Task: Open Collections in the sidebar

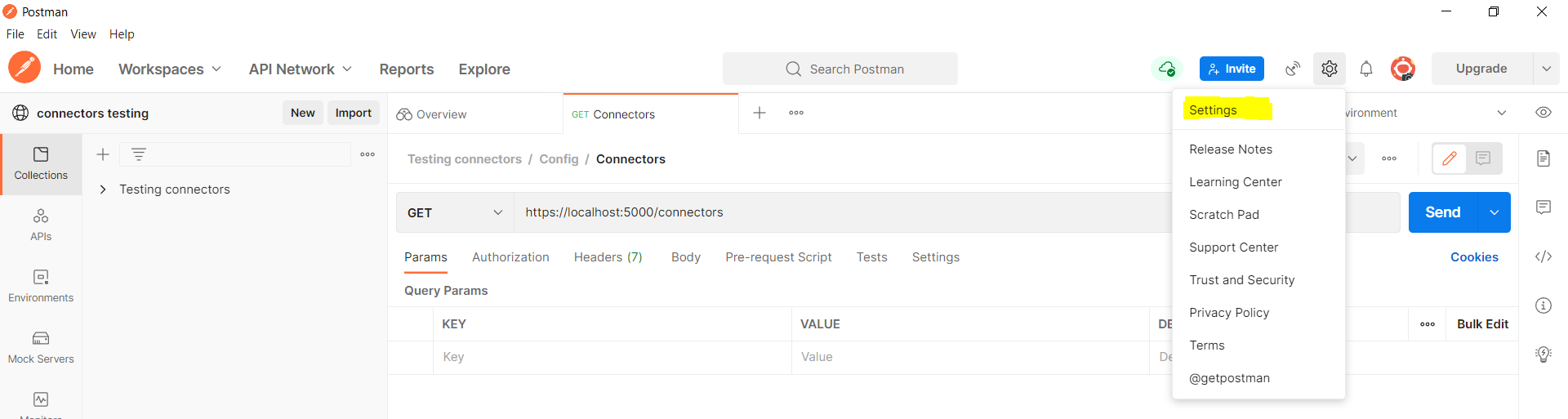Action: click(x=41, y=164)
